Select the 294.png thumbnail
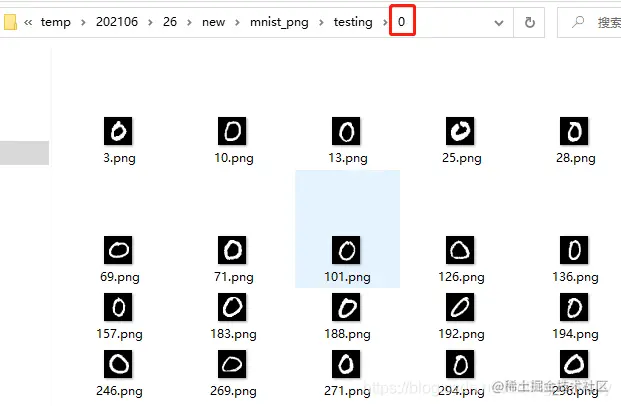 pyautogui.click(x=460, y=364)
